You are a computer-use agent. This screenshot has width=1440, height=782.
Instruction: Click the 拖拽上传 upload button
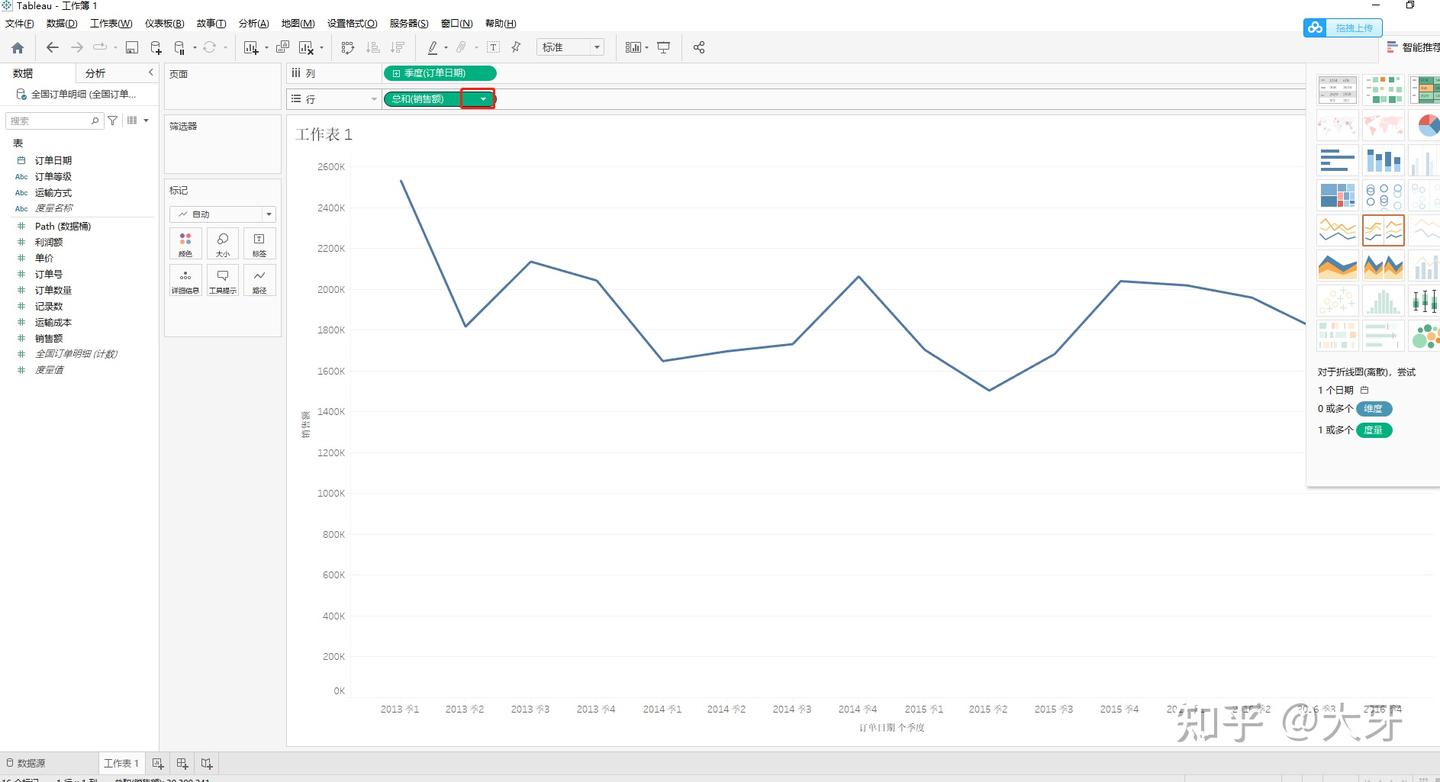1343,28
